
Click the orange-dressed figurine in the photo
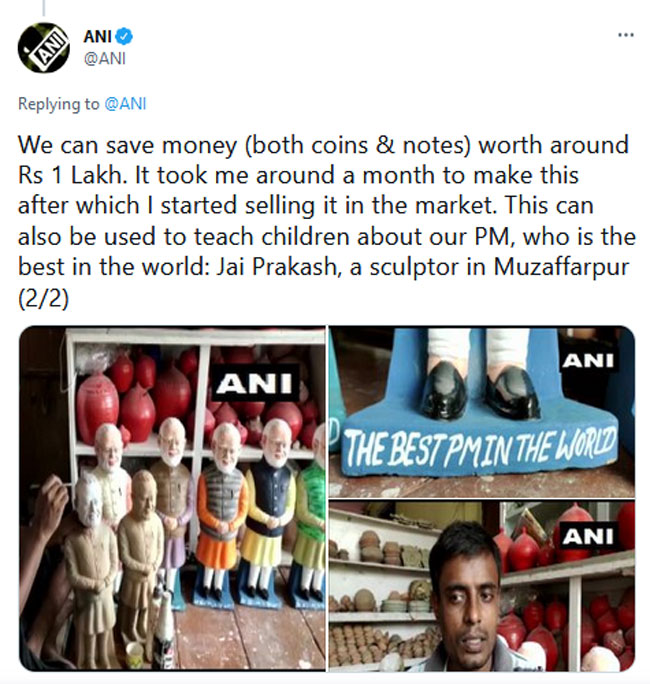pos(222,515)
